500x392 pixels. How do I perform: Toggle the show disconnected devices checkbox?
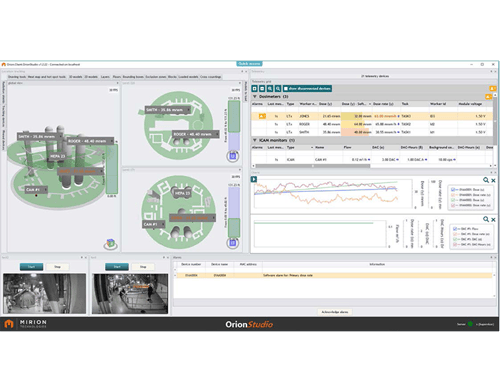pos(286,88)
